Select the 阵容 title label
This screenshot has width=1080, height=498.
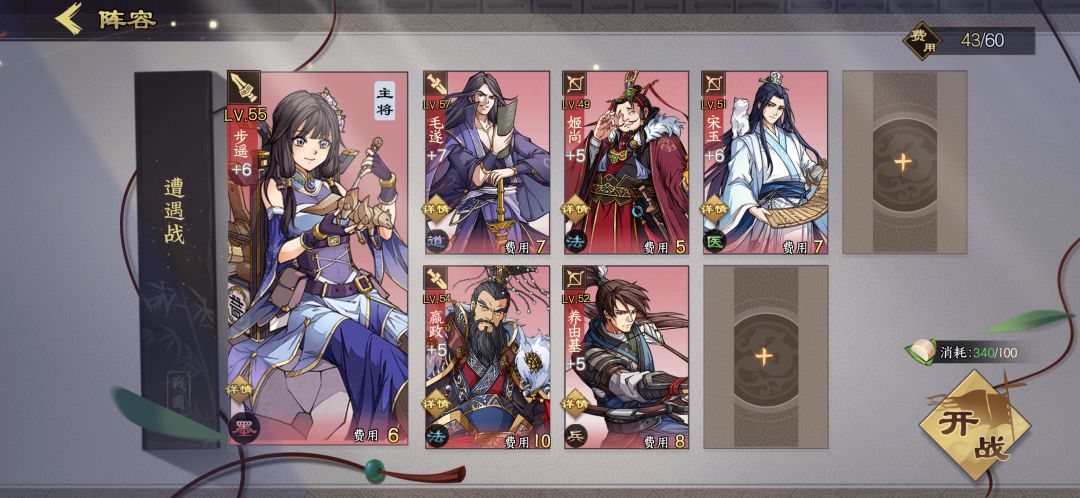(127, 19)
